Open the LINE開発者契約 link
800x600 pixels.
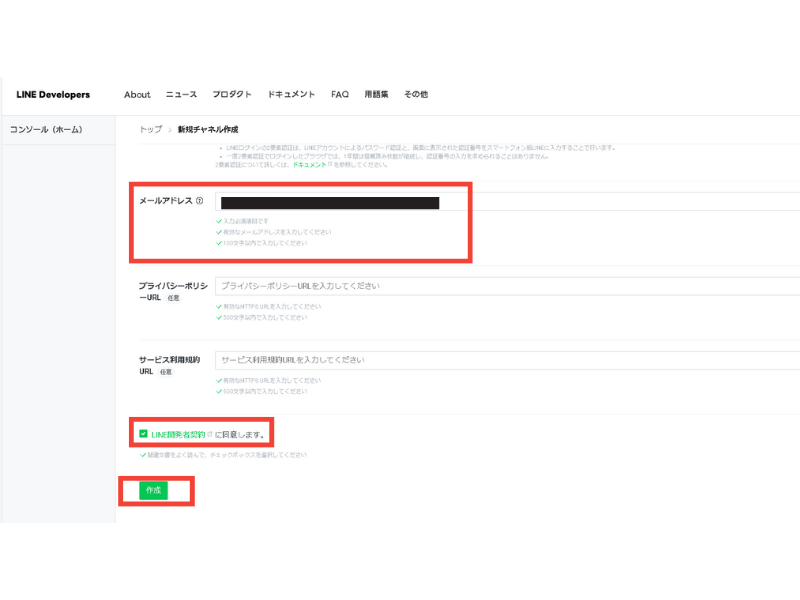point(177,434)
